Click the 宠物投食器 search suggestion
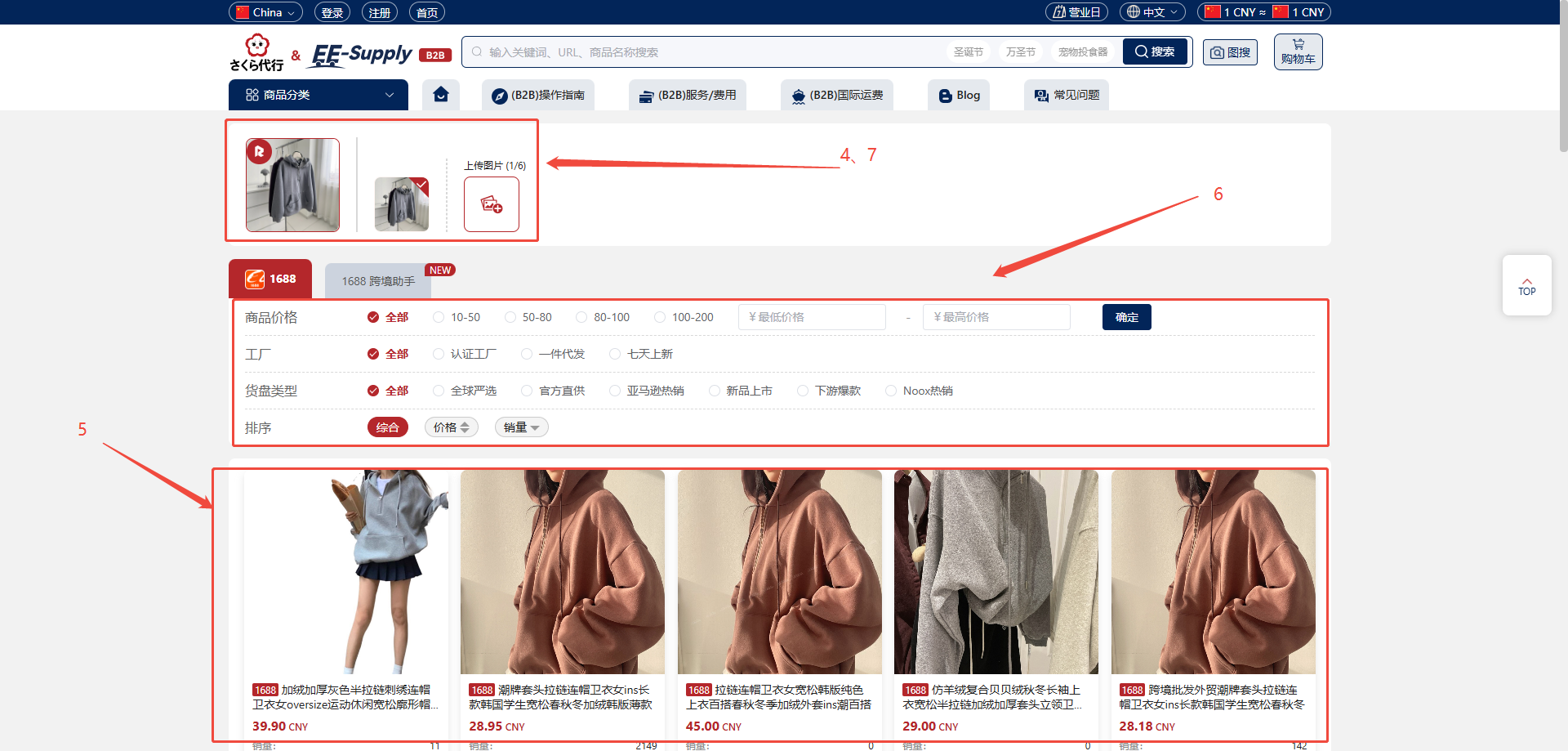The height and width of the screenshot is (751, 1568). point(1083,51)
